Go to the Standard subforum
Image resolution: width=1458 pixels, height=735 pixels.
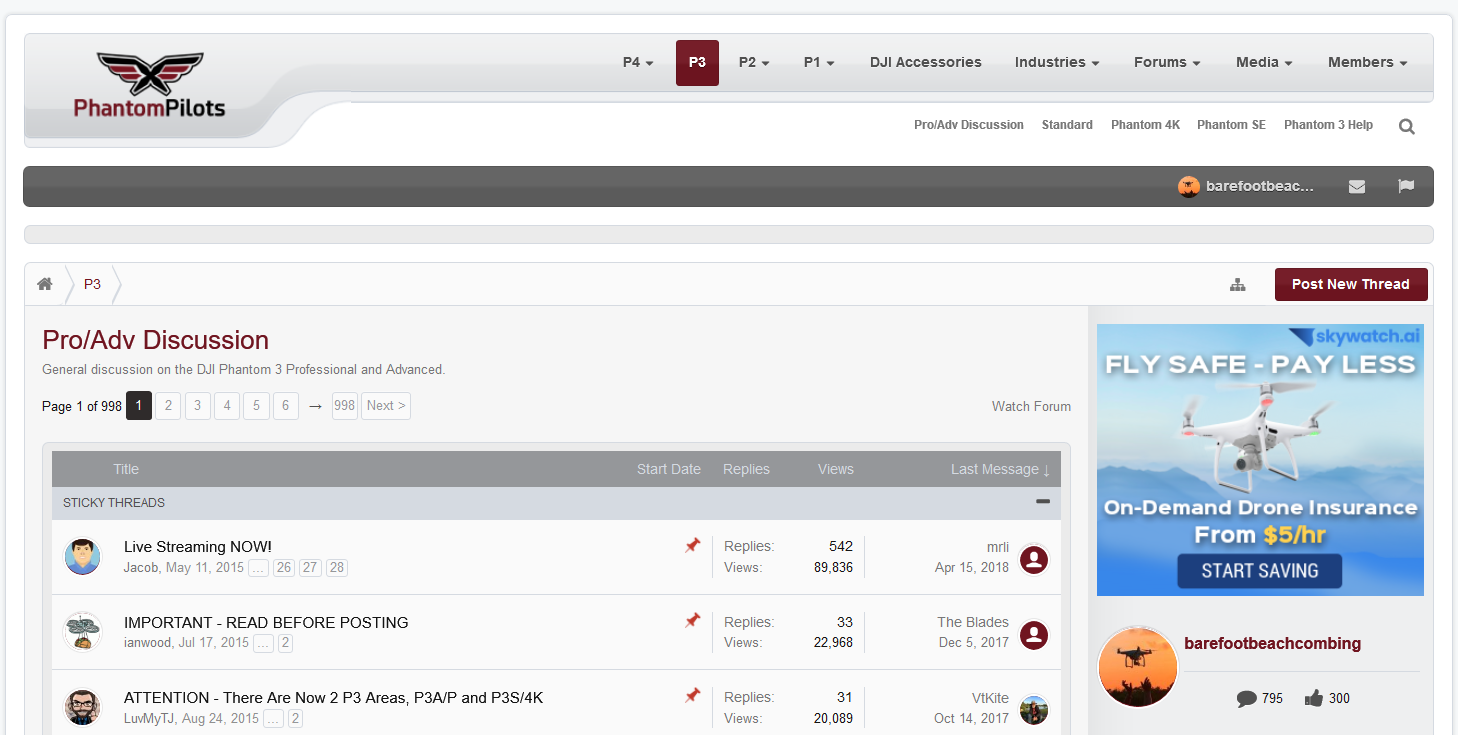[x=1067, y=125]
